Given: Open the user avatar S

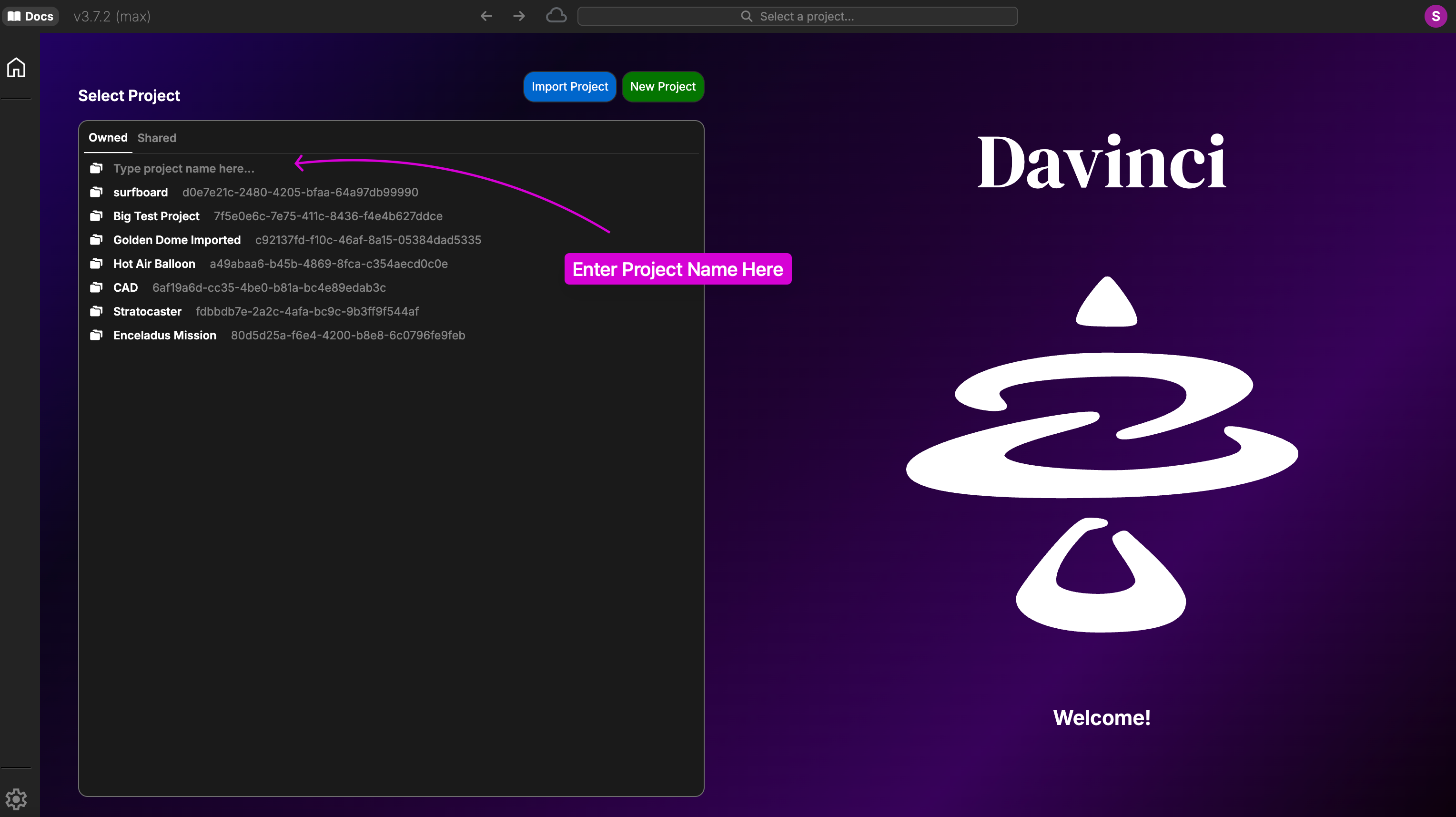Looking at the screenshot, I should 1435,16.
